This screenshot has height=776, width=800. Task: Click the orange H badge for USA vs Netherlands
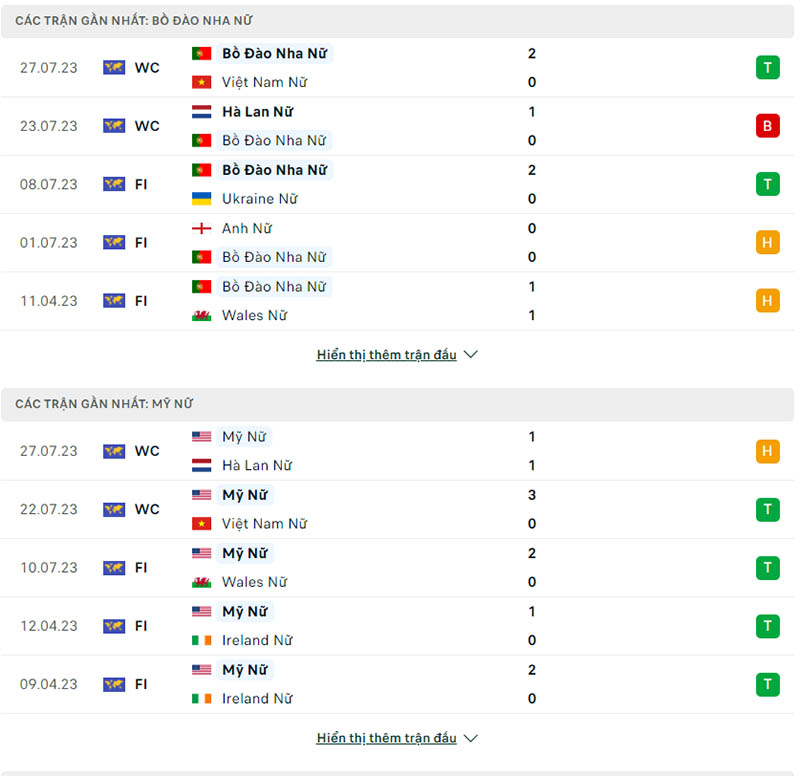coord(767,451)
